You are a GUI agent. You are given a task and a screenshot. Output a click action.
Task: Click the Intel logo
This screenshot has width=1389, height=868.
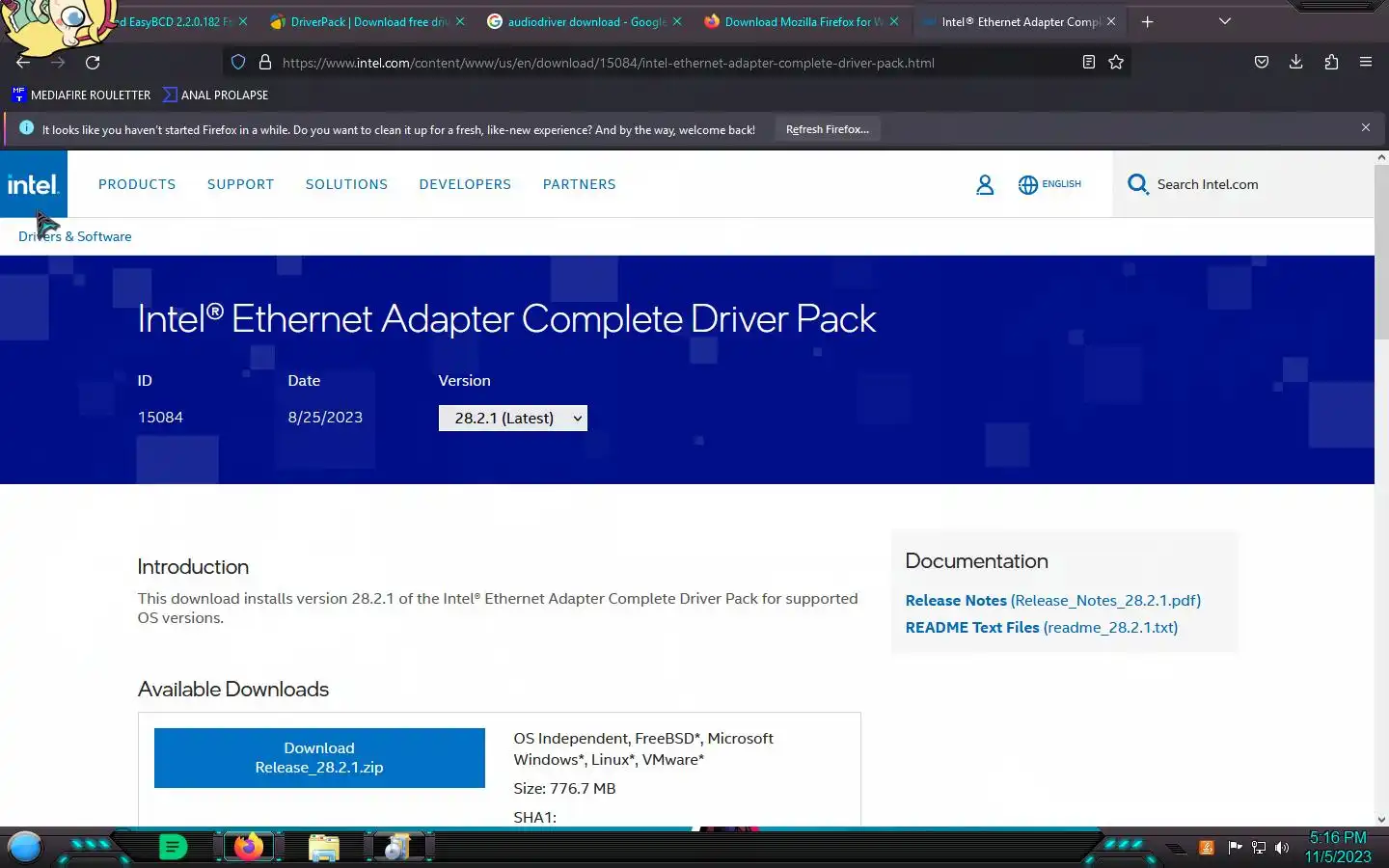[34, 184]
